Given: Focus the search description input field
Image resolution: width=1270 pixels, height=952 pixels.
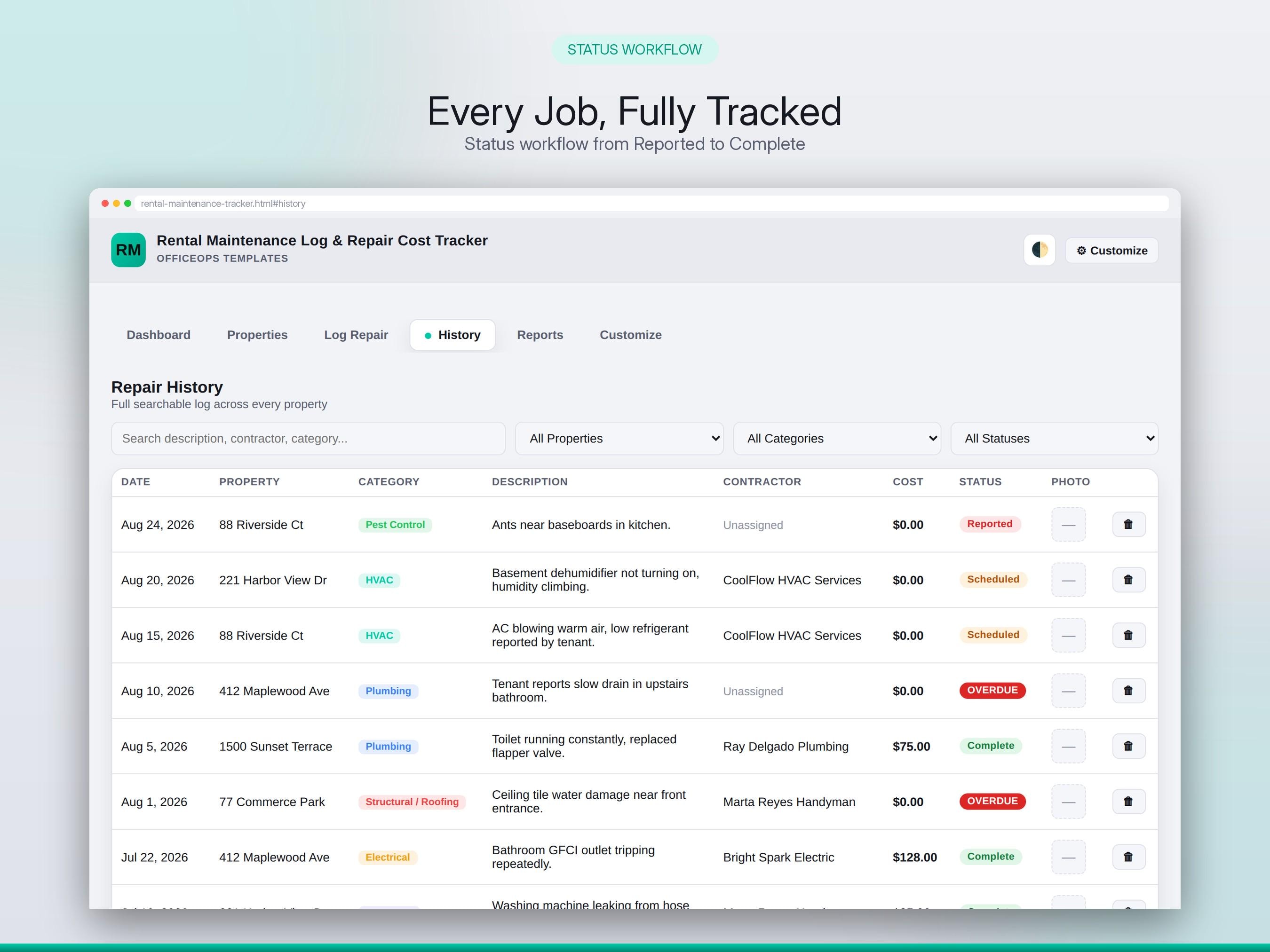Looking at the screenshot, I should (308, 439).
